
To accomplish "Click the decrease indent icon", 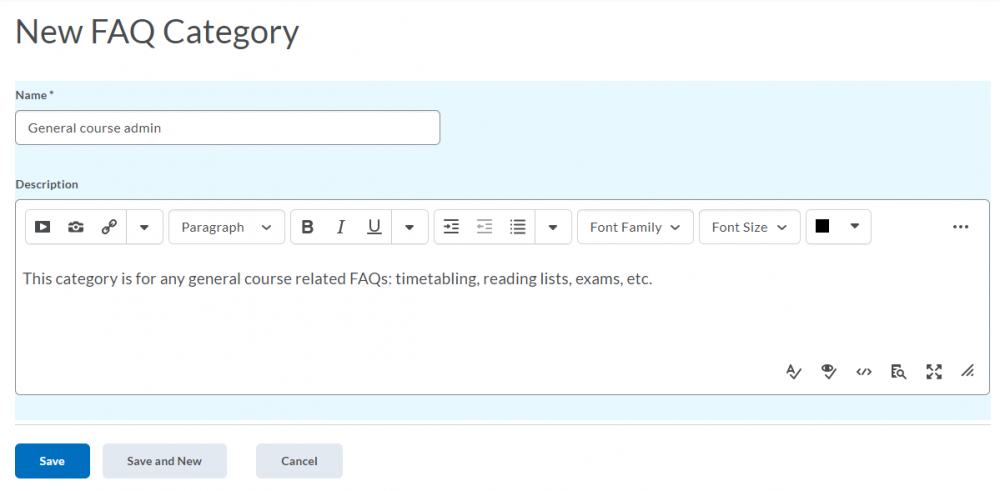I will pos(485,227).
